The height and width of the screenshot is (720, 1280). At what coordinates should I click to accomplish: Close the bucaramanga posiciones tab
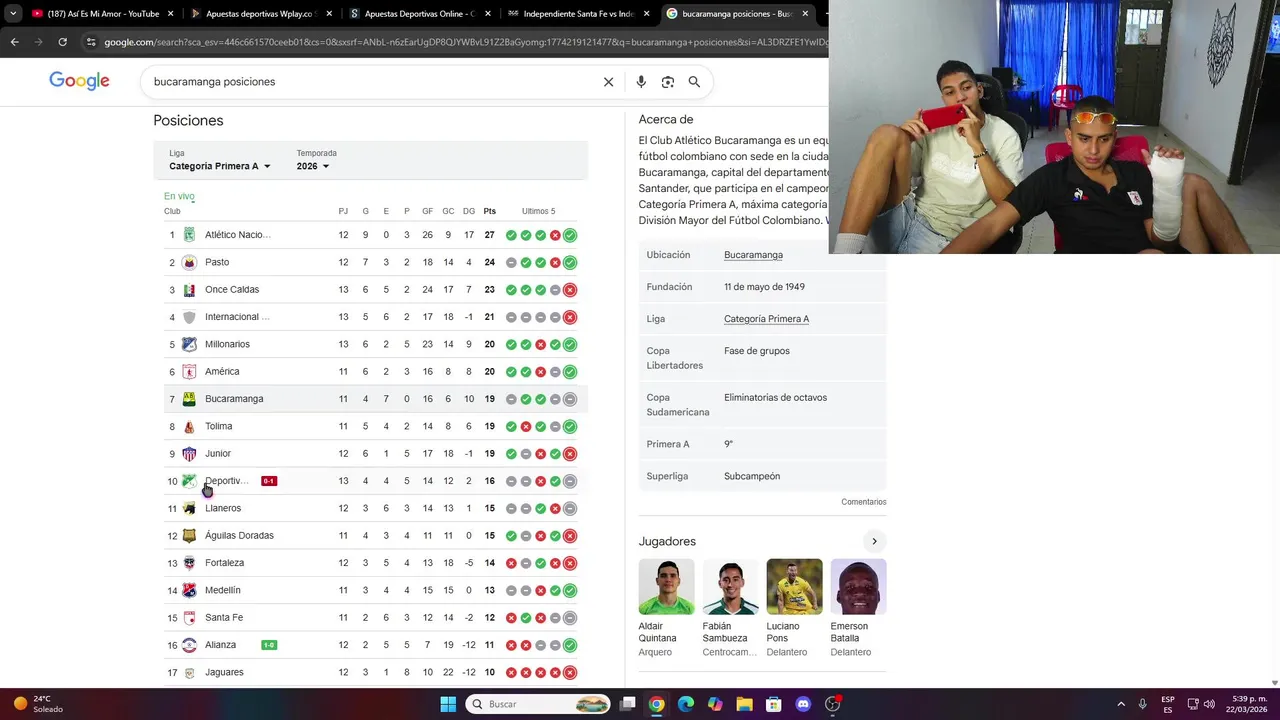pyautogui.click(x=805, y=14)
